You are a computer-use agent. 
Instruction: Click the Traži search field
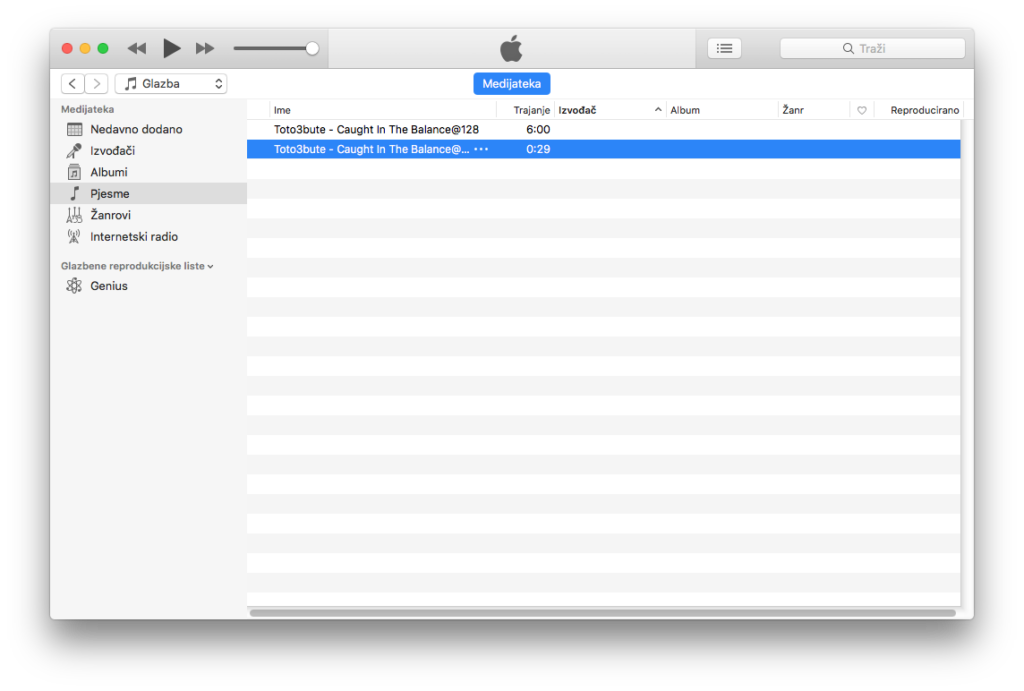(x=872, y=48)
